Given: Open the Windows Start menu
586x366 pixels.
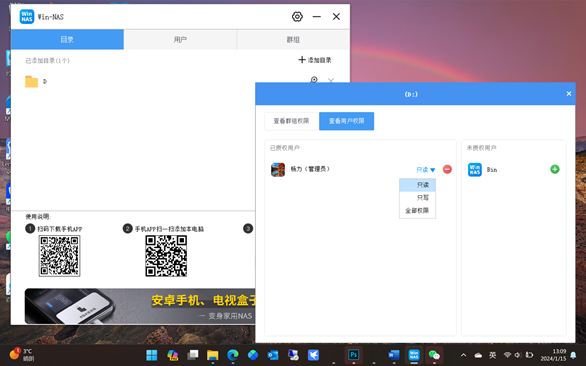Looking at the screenshot, I should tap(152, 355).
